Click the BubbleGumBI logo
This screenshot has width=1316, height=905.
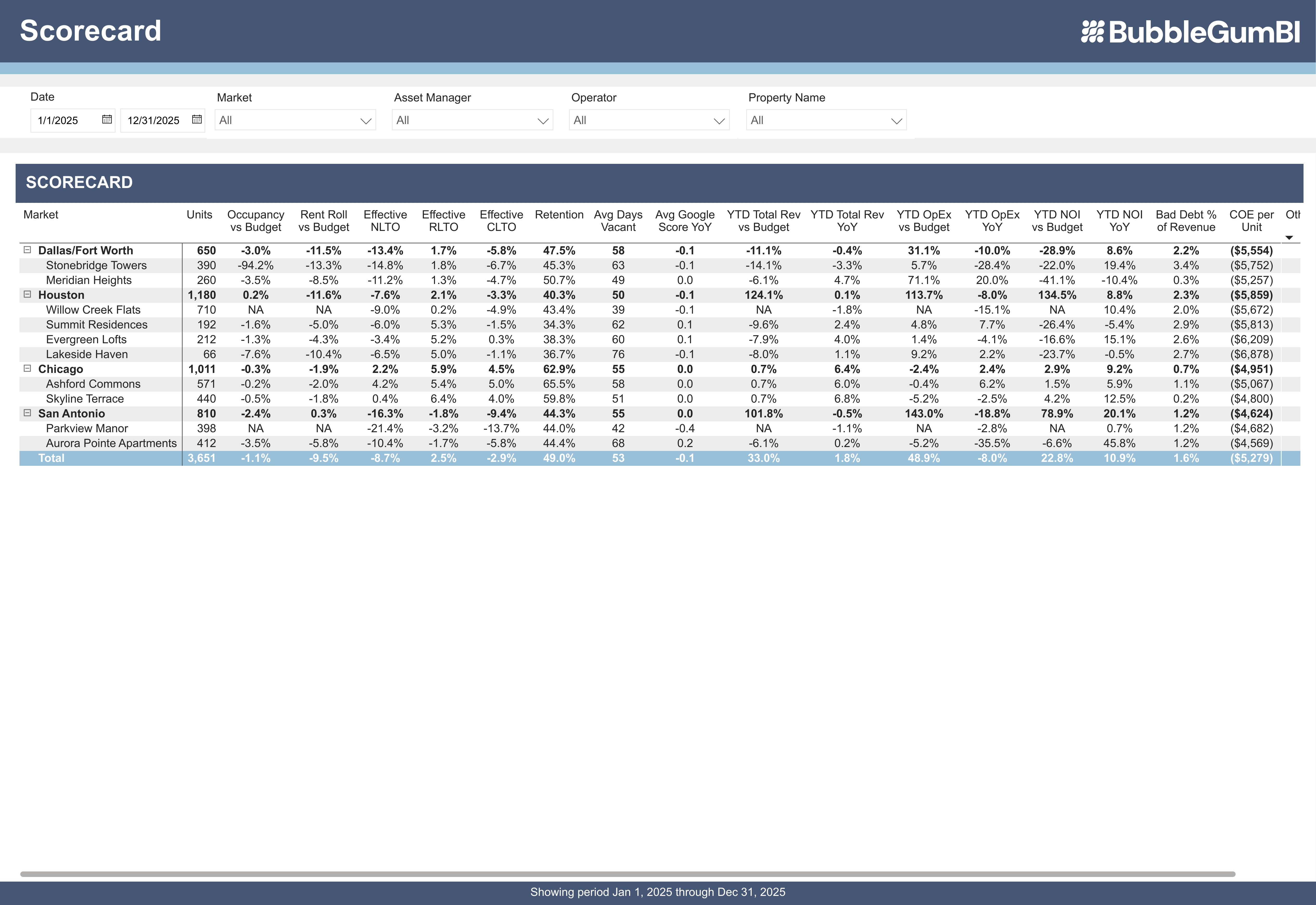(x=1188, y=31)
